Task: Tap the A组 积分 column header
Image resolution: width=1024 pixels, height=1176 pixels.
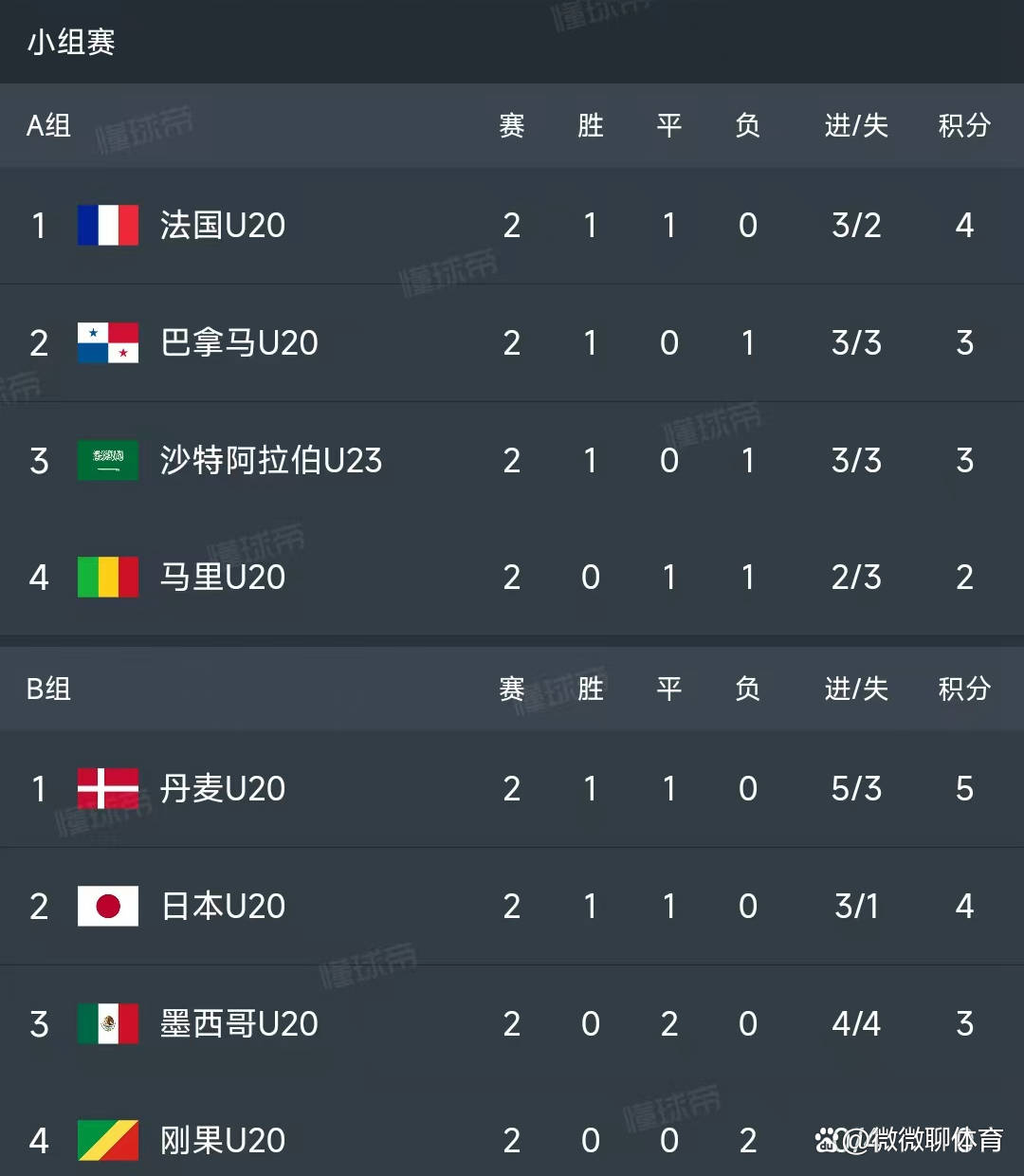Action: coord(964,125)
